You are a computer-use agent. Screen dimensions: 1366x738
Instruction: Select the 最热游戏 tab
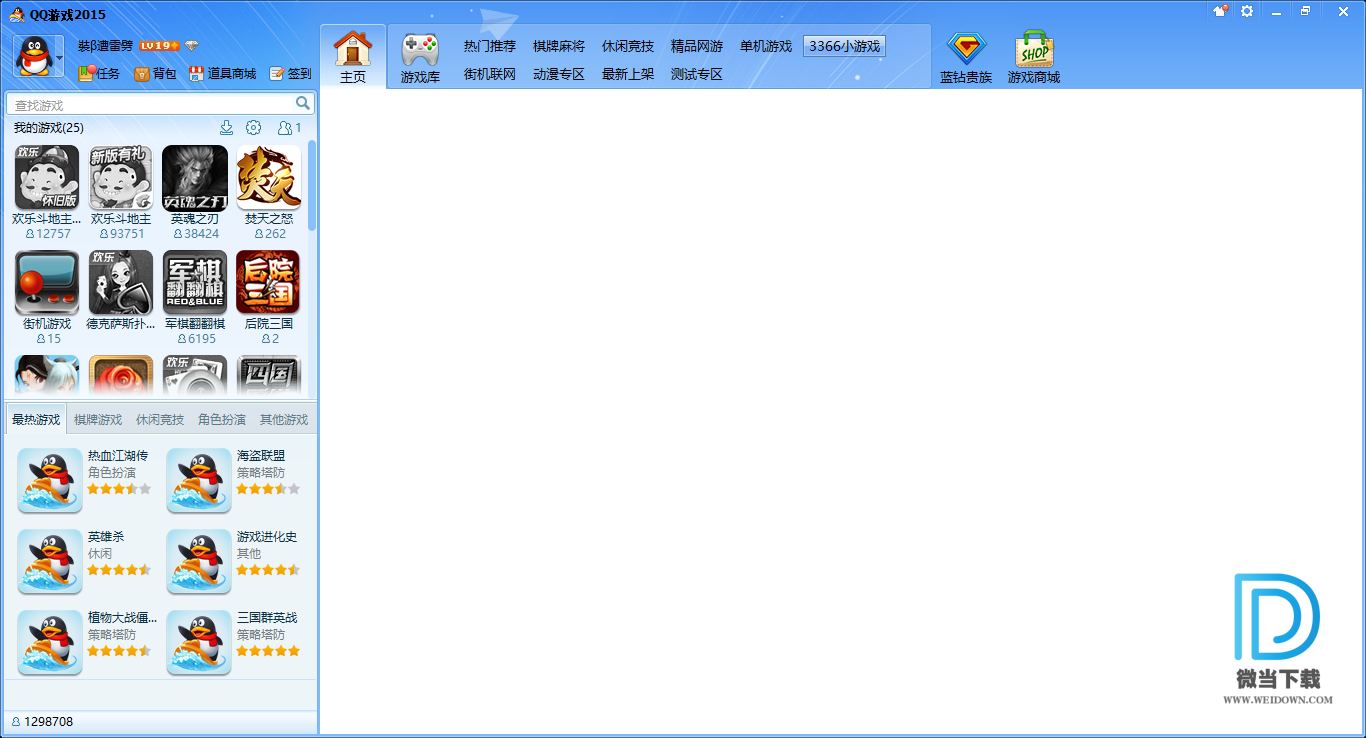[36, 419]
